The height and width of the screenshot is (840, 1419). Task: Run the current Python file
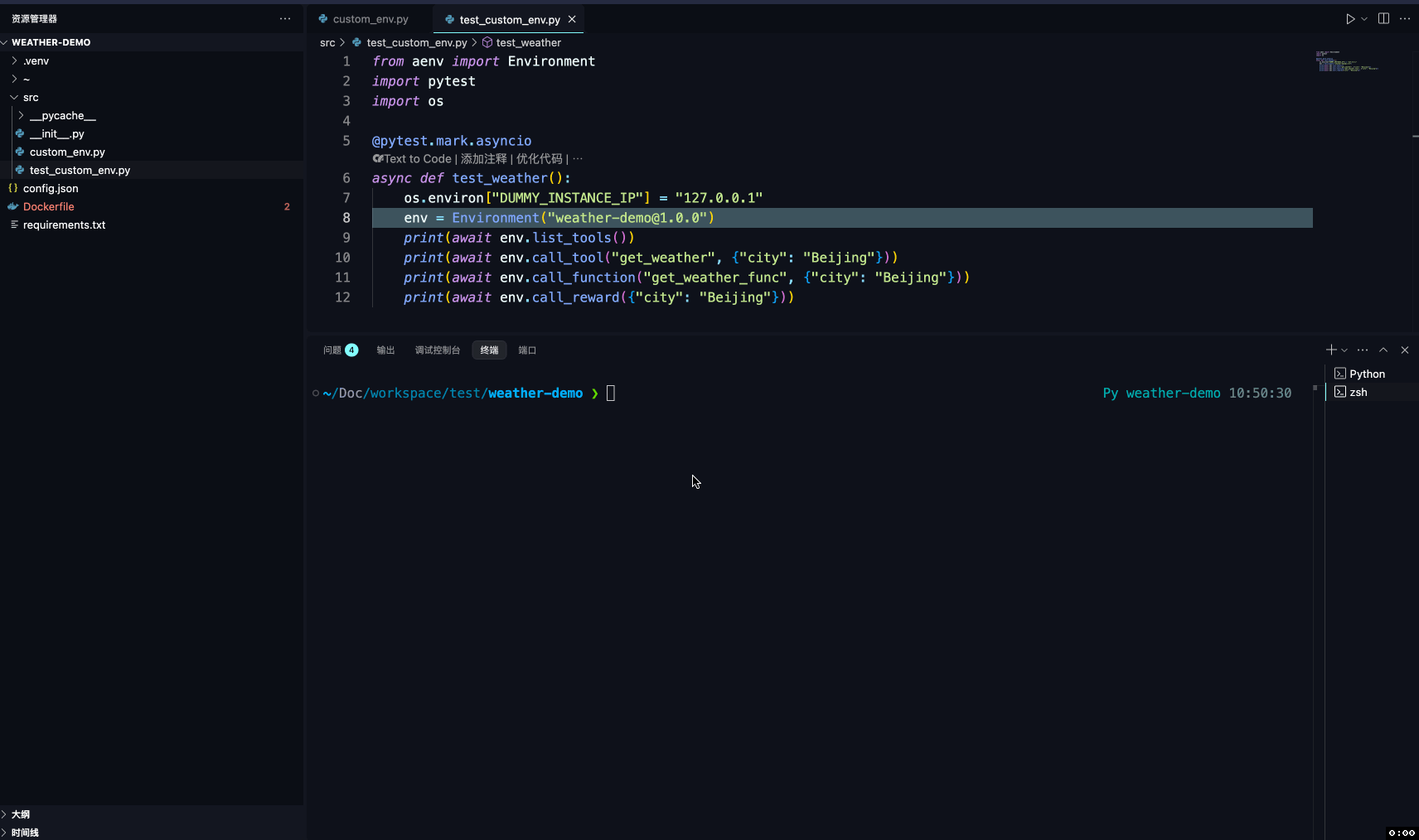1350,18
